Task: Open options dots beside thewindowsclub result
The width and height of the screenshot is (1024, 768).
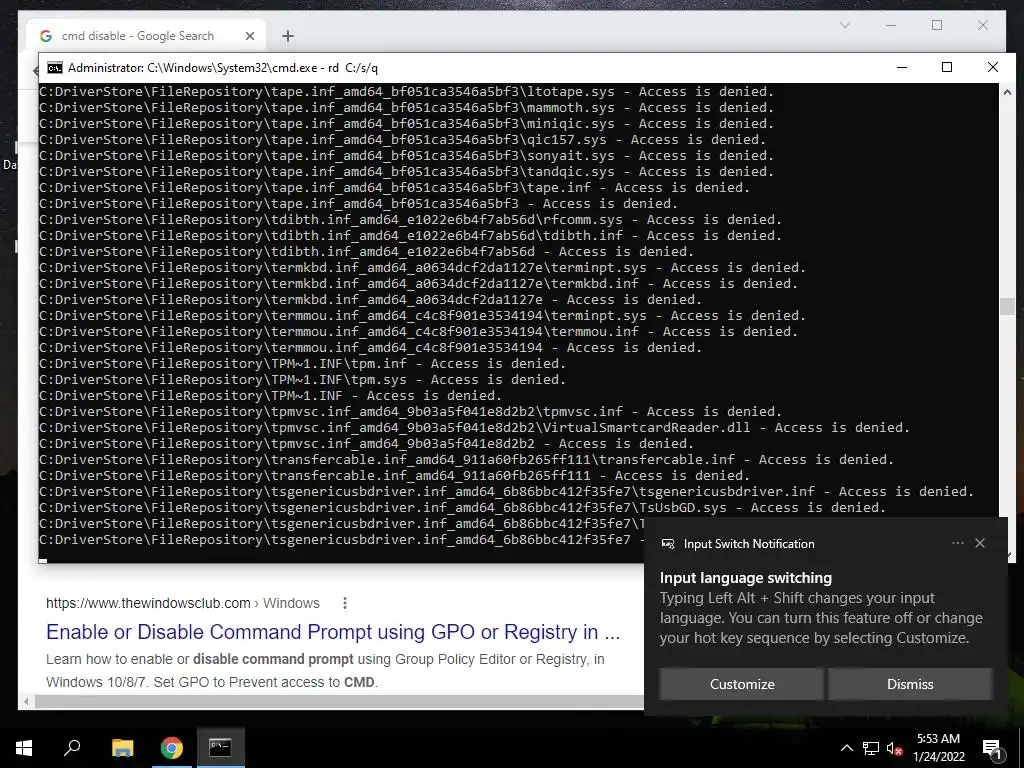Action: pos(345,603)
